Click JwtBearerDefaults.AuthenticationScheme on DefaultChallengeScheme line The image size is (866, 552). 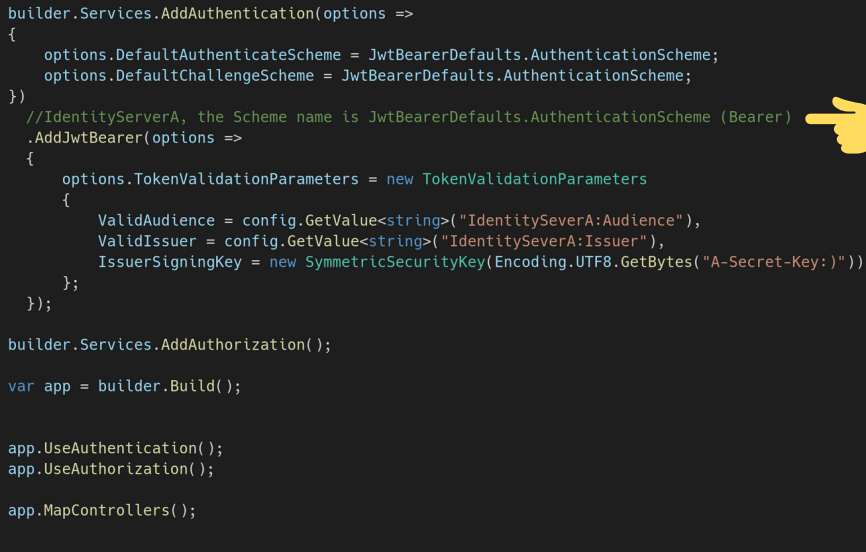[512, 76]
